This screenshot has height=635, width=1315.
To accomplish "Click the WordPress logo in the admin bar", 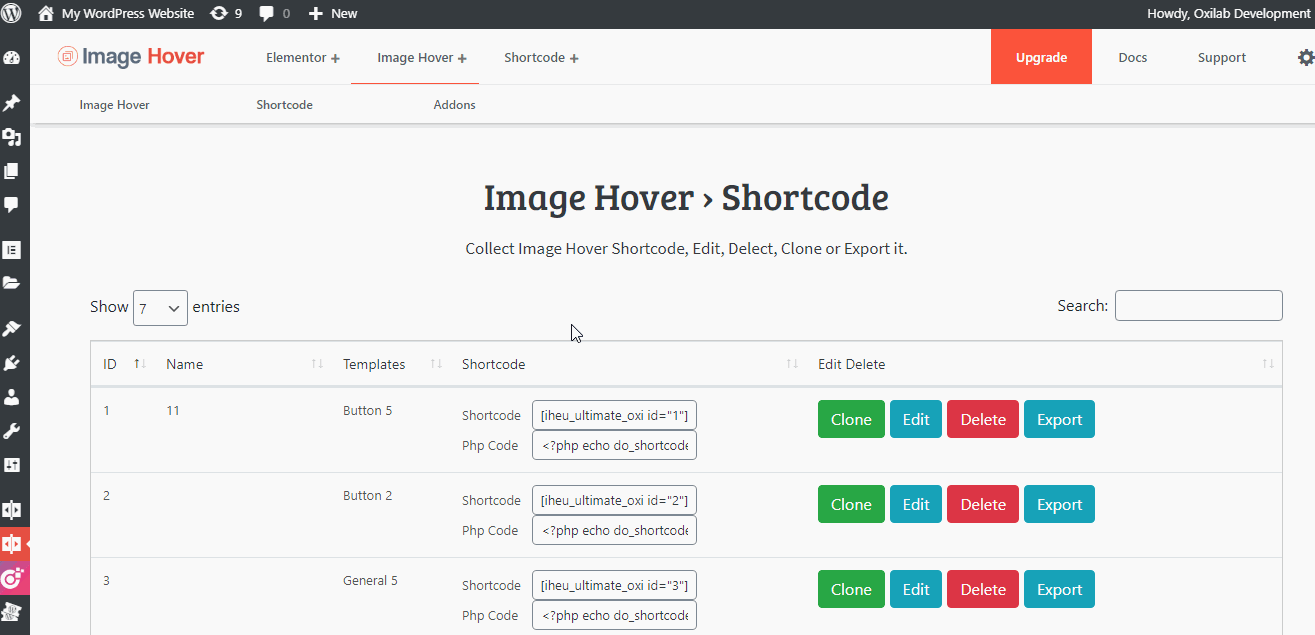I will (13, 14).
